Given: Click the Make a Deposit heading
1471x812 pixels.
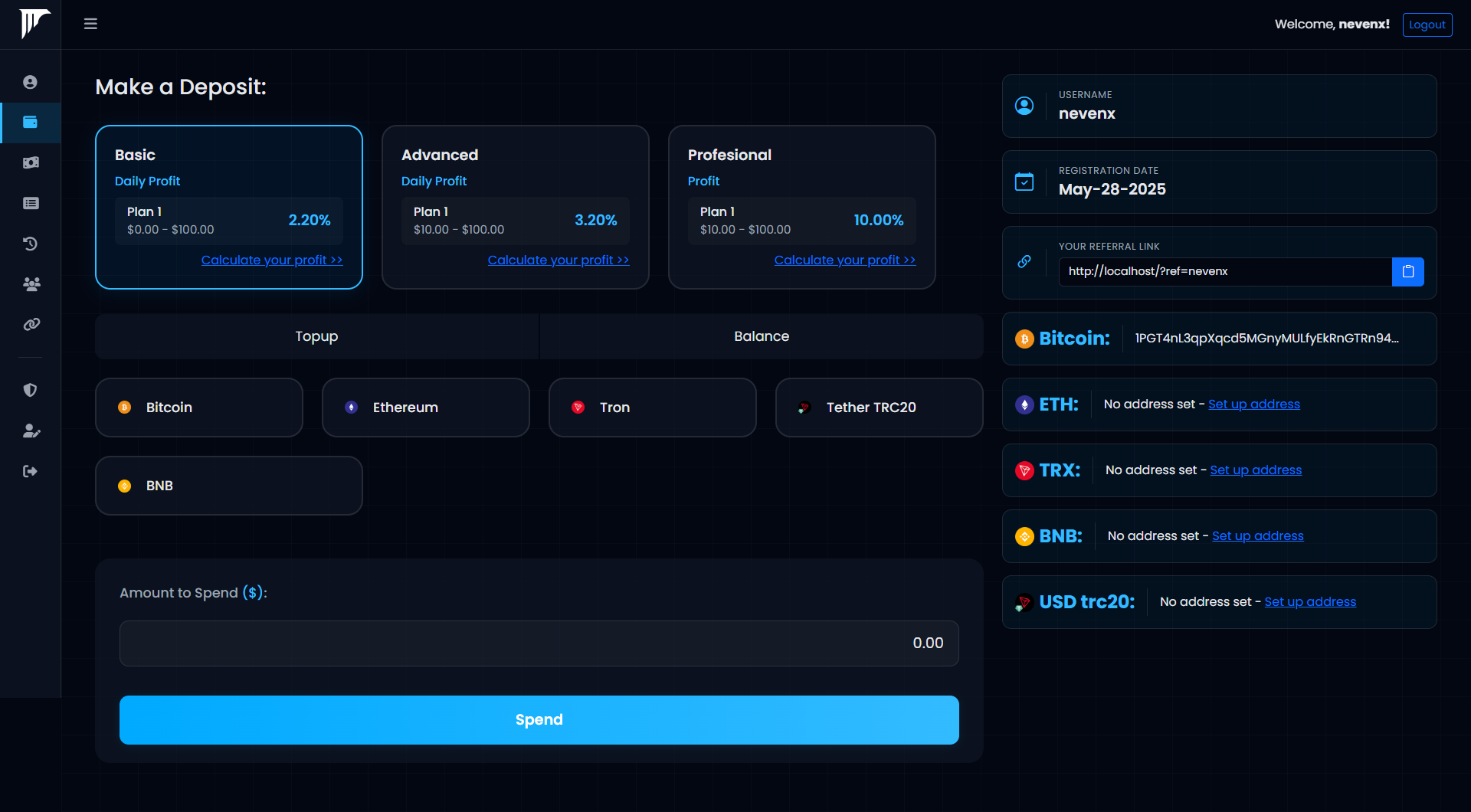Looking at the screenshot, I should tap(181, 87).
